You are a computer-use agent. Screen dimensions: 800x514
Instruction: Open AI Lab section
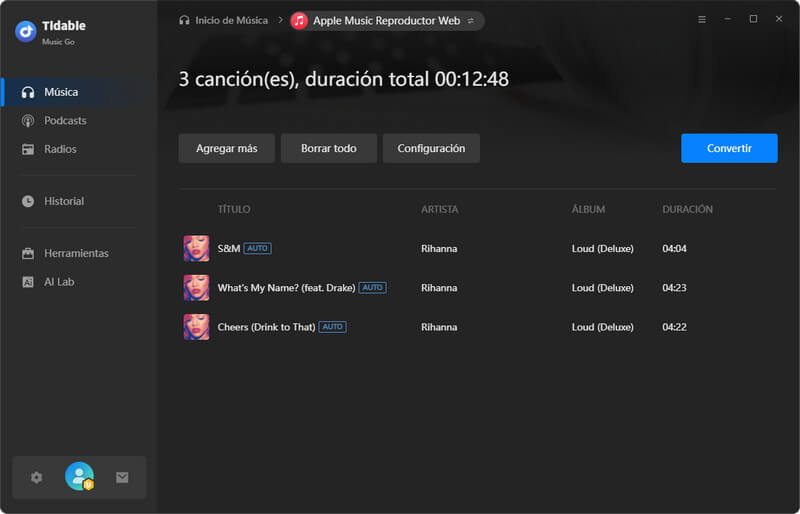point(59,282)
